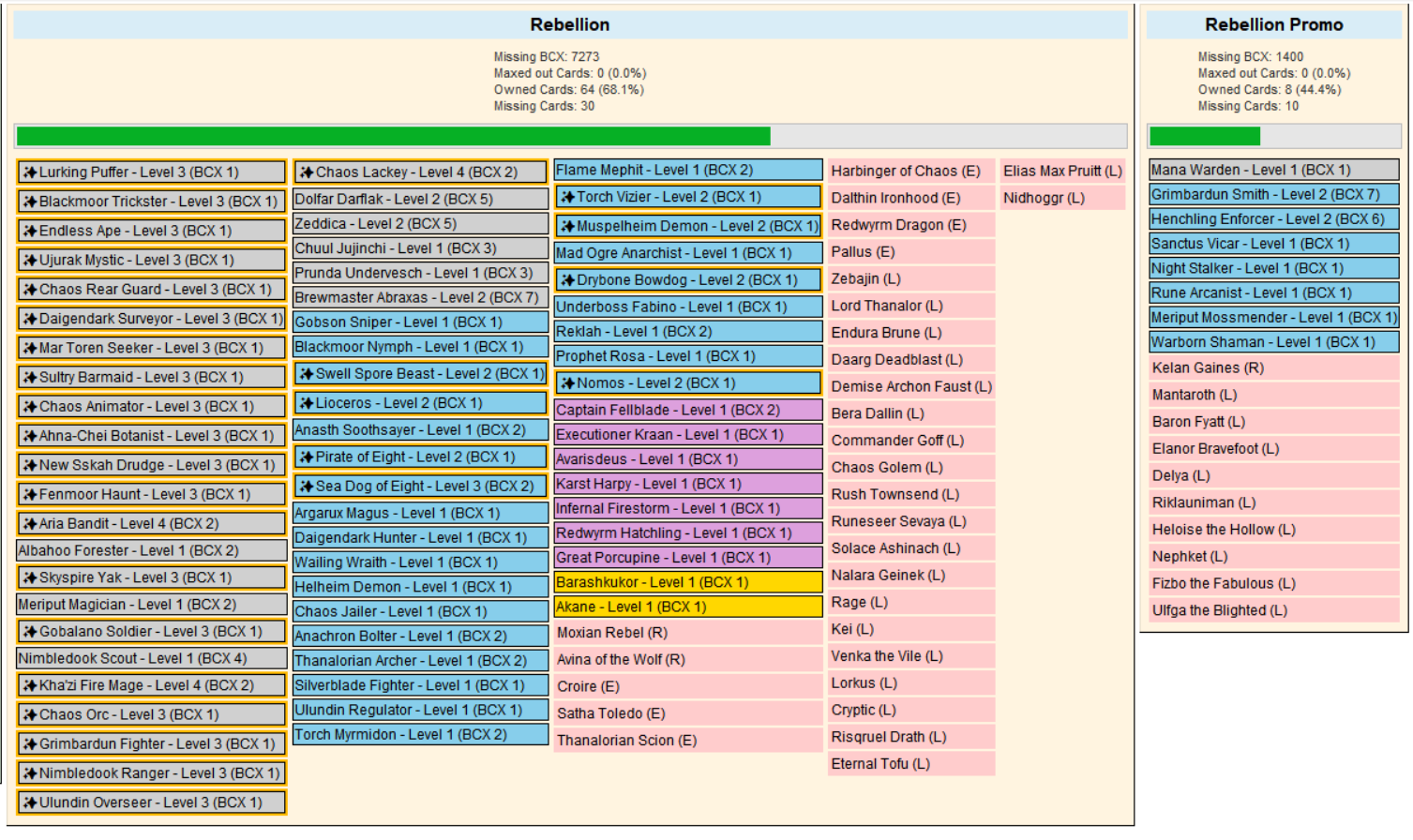
Task: Click the Rebellion Promo progress bar
Action: (1204, 137)
